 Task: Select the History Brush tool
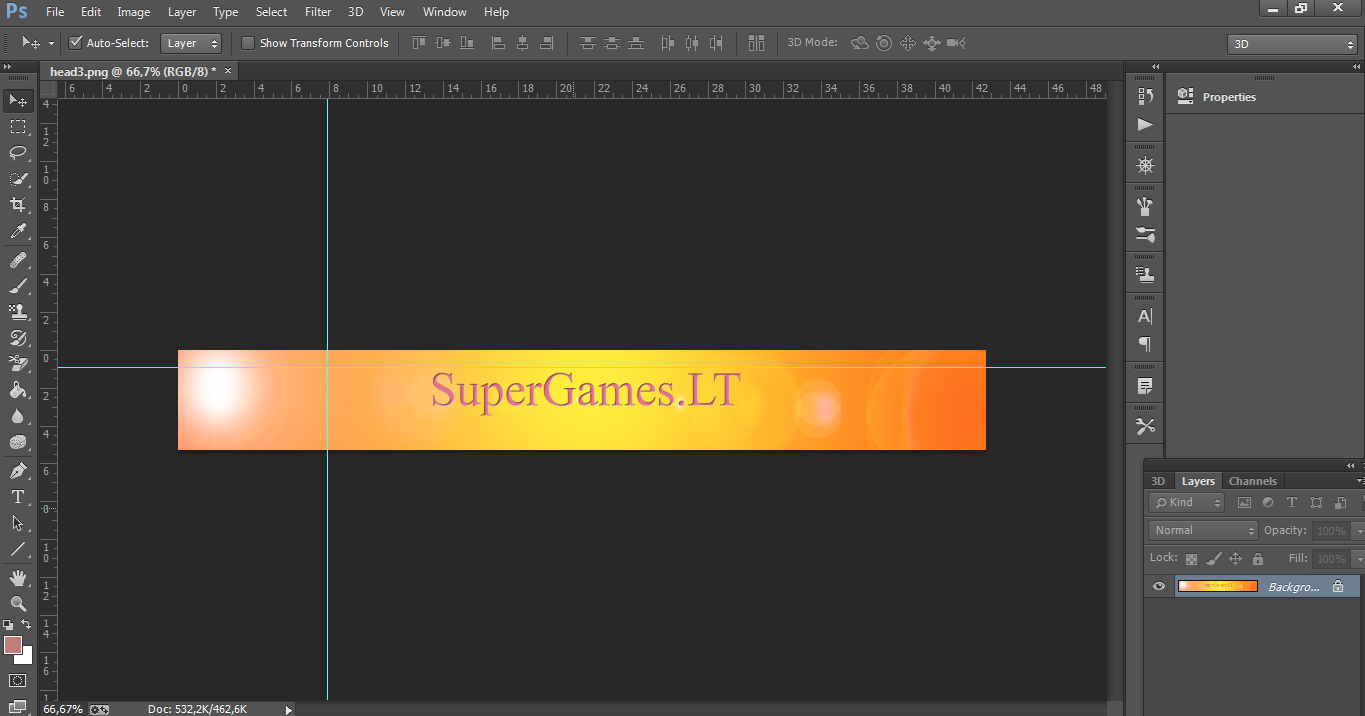click(18, 338)
